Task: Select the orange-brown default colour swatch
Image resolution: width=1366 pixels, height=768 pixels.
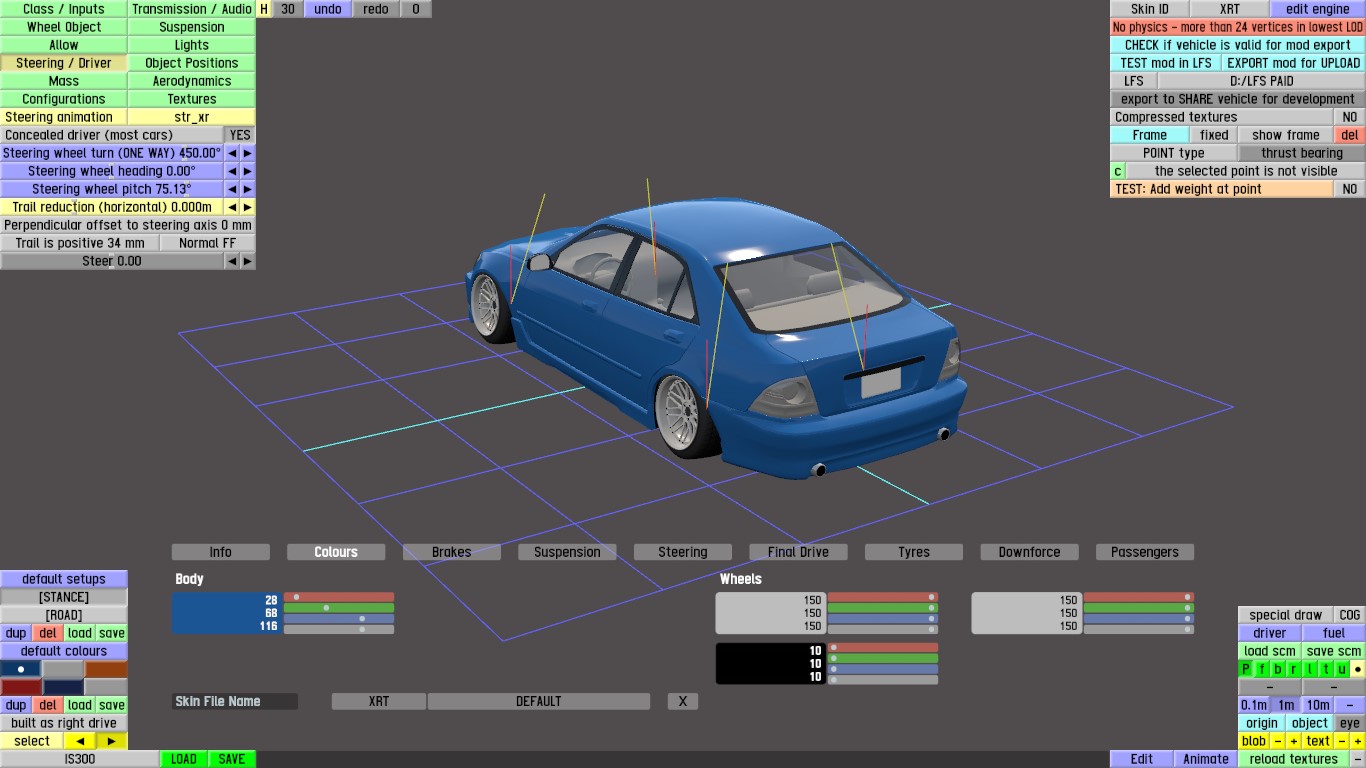Action: coord(106,669)
